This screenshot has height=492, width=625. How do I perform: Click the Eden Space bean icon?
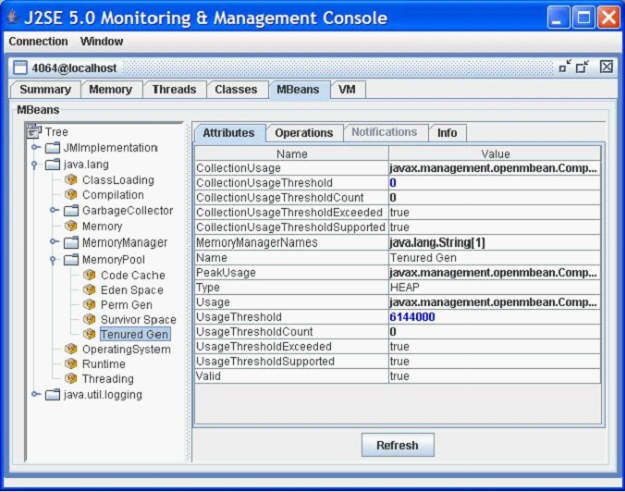click(89, 290)
